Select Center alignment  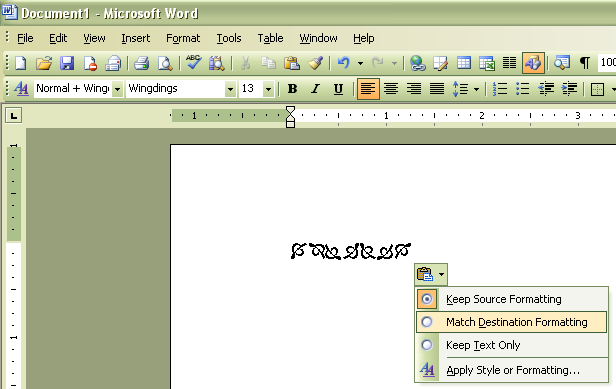pyautogui.click(x=391, y=89)
